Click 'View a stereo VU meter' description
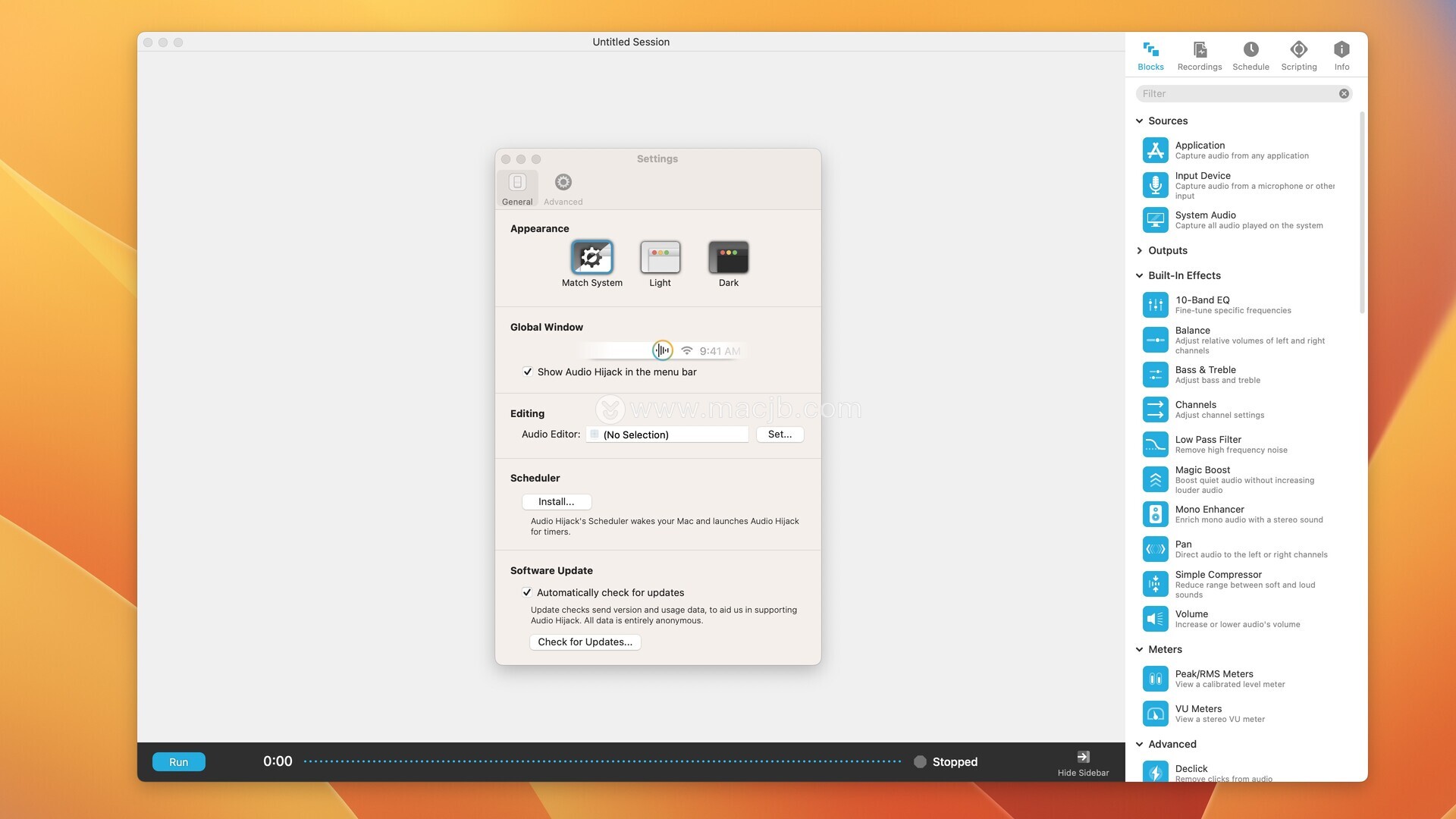Image resolution: width=1456 pixels, height=819 pixels. tap(1219, 720)
